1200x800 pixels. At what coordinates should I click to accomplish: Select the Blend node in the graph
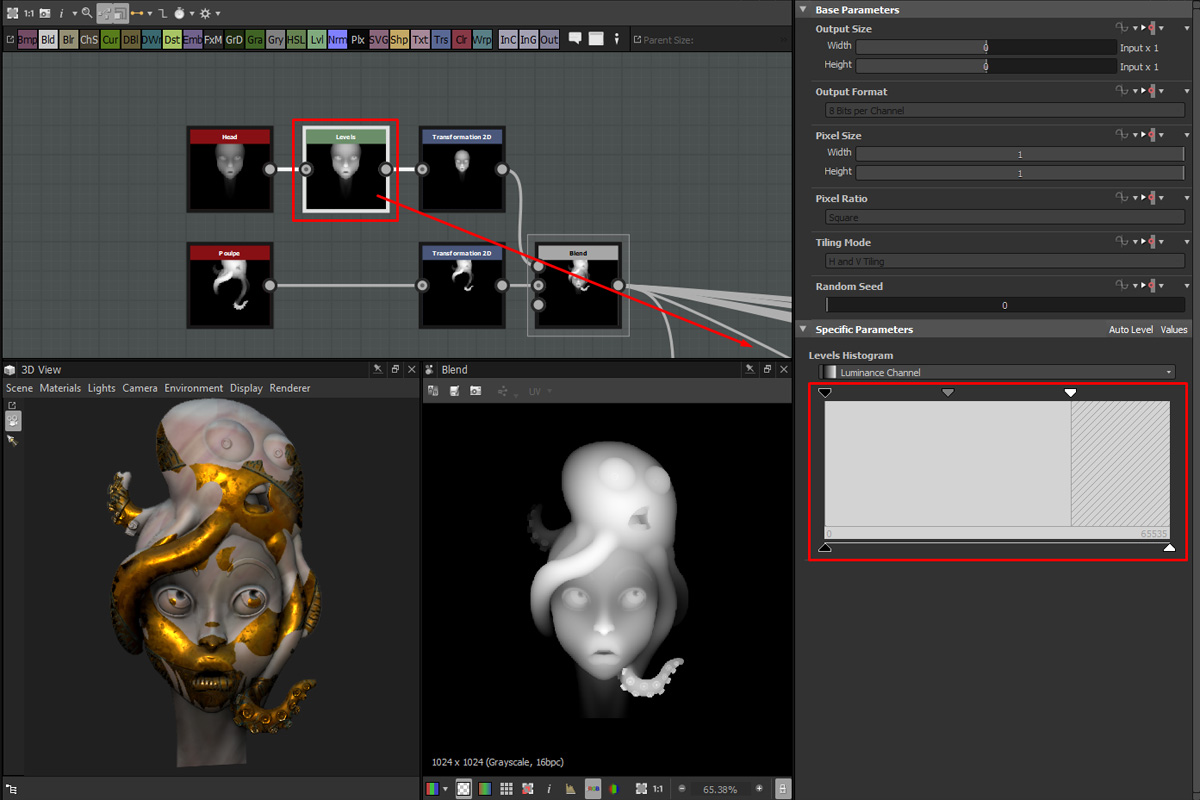(578, 285)
